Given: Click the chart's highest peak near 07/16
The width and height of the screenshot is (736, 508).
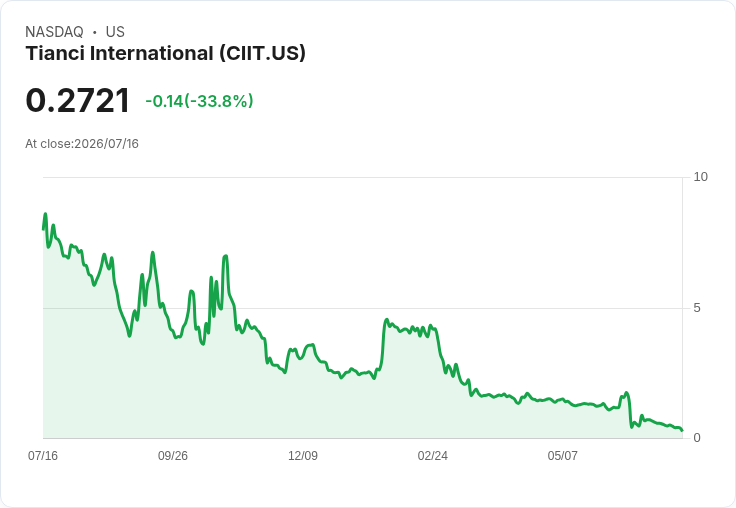Looking at the screenshot, I should pos(46,214).
